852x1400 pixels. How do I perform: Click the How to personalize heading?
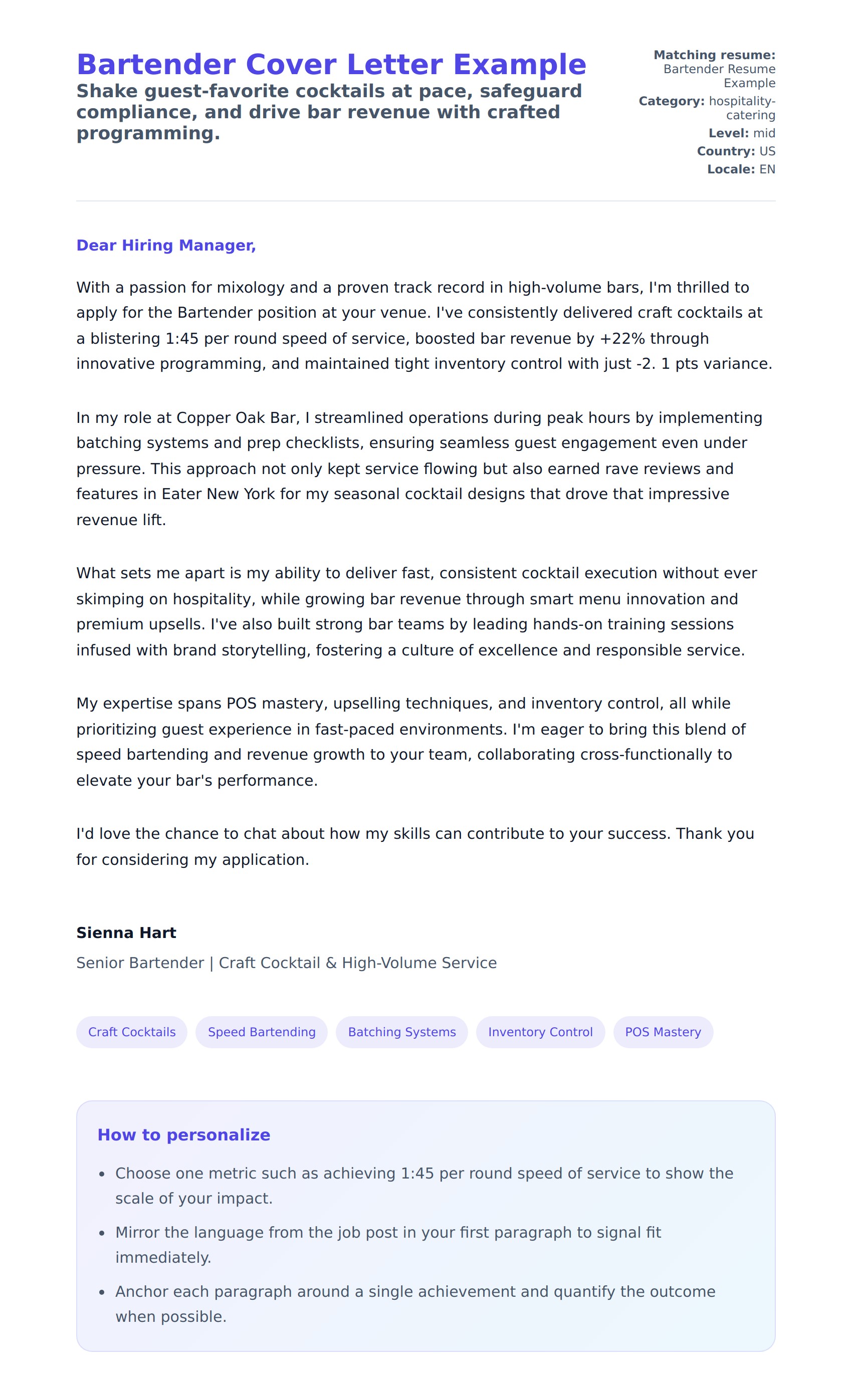coord(183,1134)
